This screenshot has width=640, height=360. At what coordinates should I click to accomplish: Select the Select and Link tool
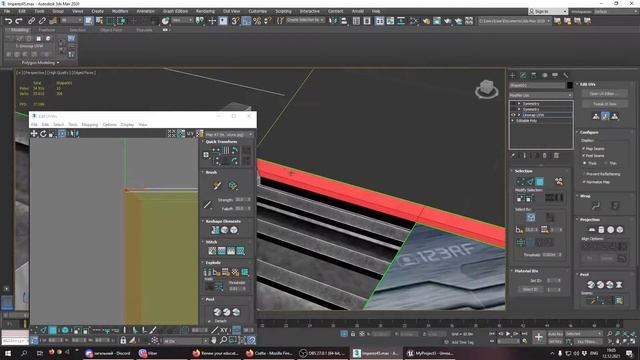(x=31, y=21)
